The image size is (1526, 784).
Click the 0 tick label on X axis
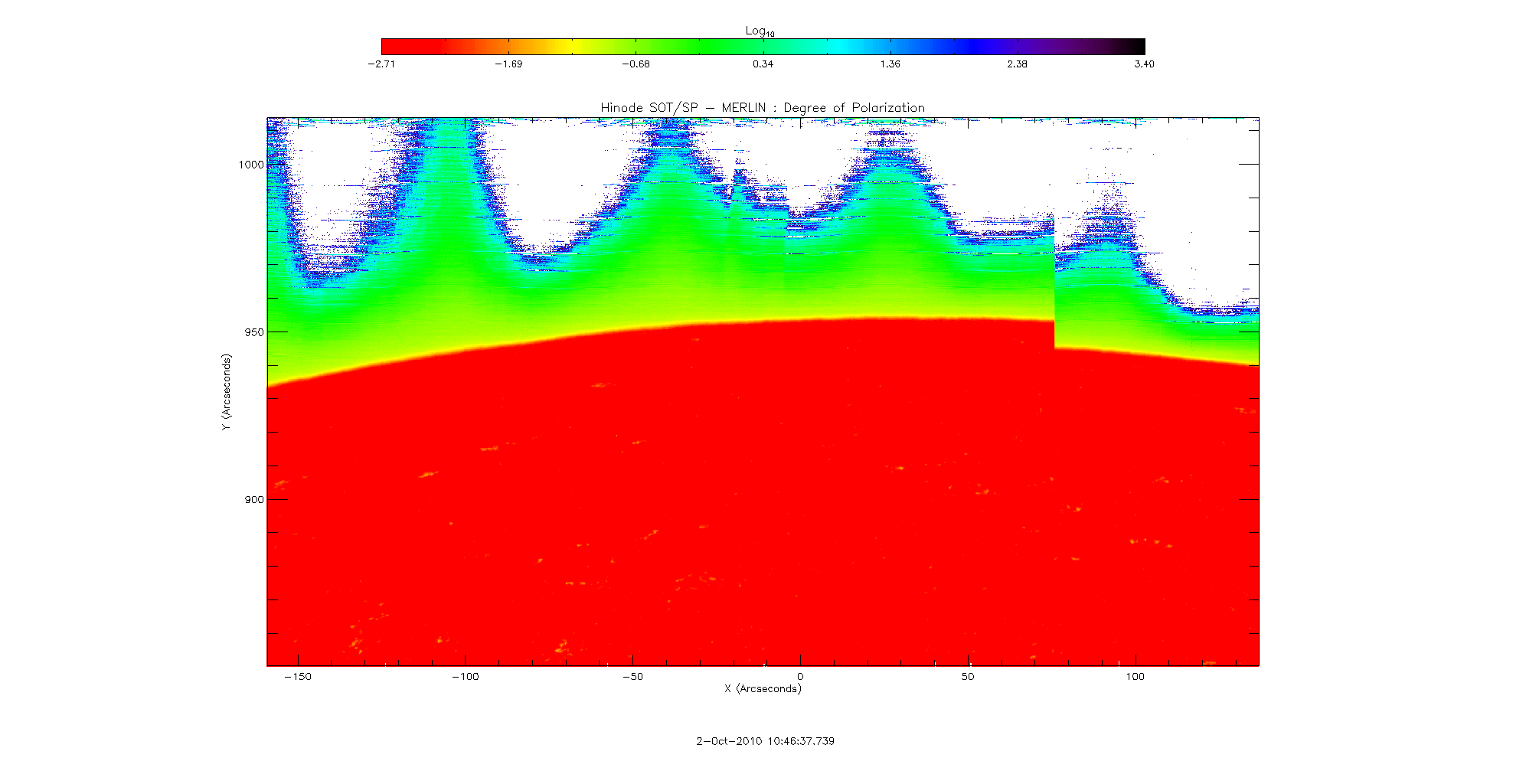(x=800, y=677)
